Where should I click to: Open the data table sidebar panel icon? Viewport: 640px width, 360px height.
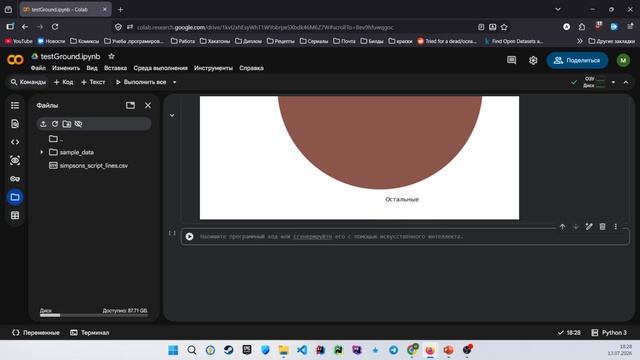[x=15, y=216]
